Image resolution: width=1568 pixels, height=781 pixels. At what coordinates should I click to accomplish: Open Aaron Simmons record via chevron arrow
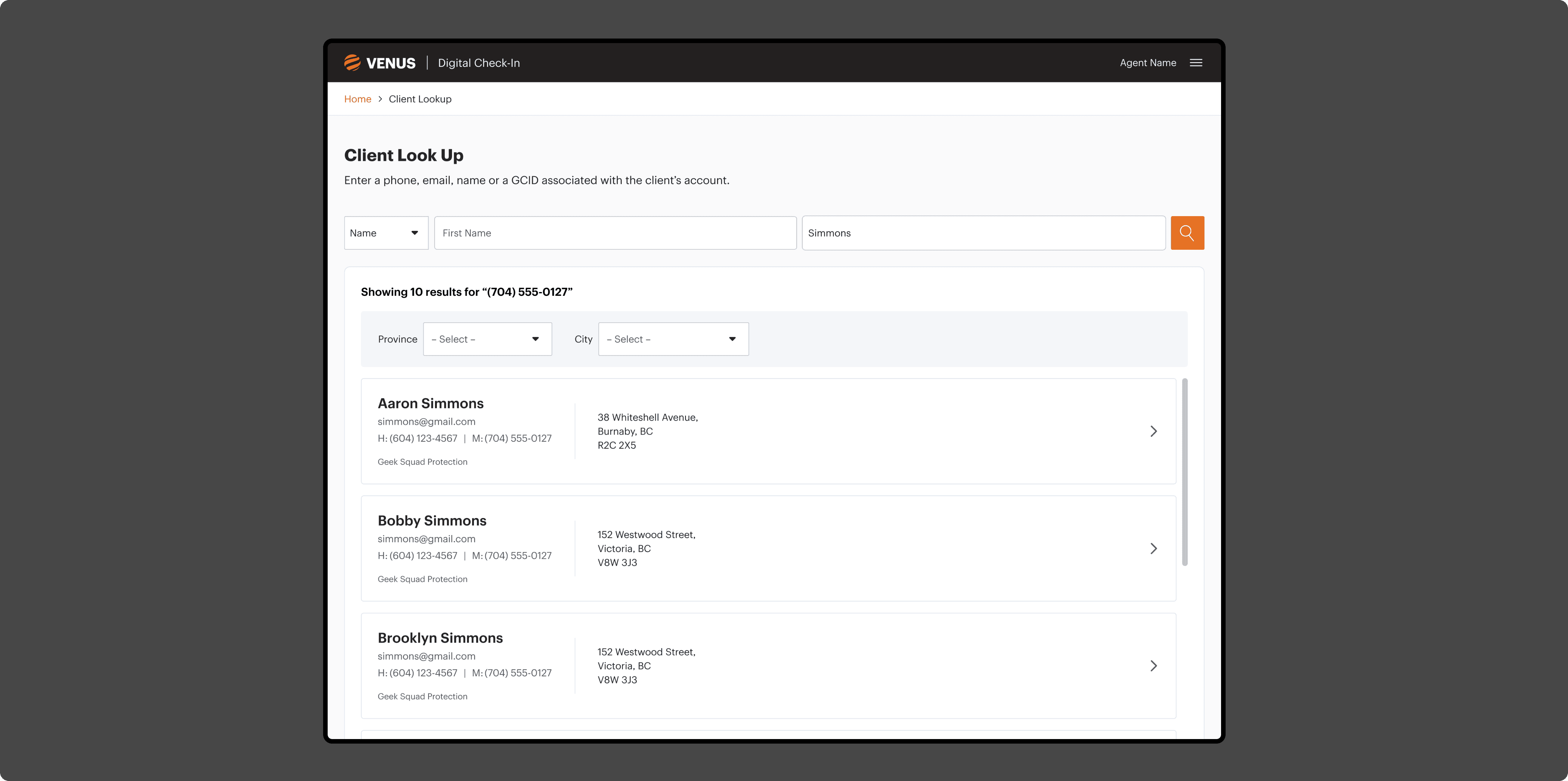click(x=1153, y=431)
